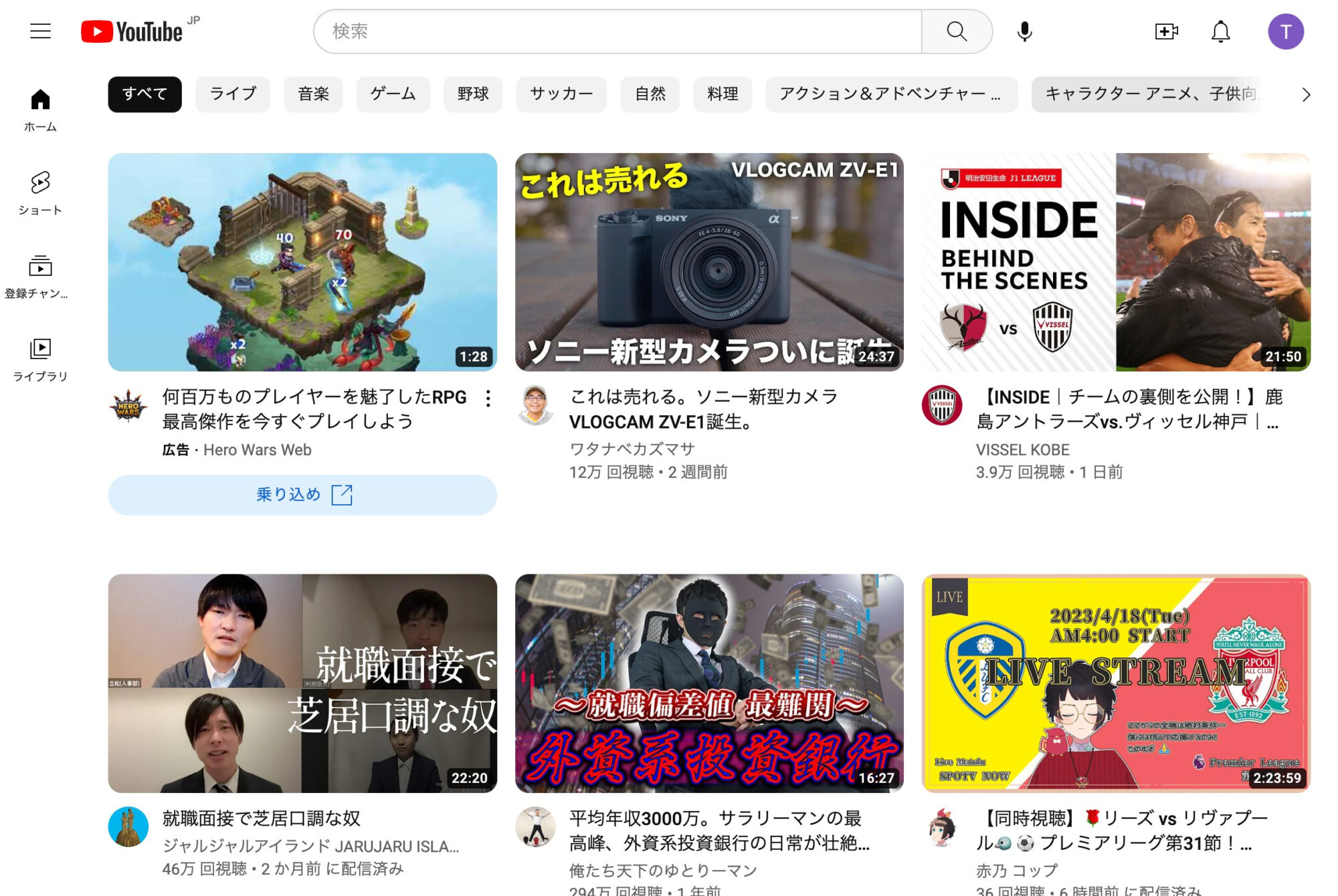Viewport: 1338px width, 896px height.
Task: Open title 平均年収3000万。サラリーマンの最高峰
Action: click(x=719, y=830)
